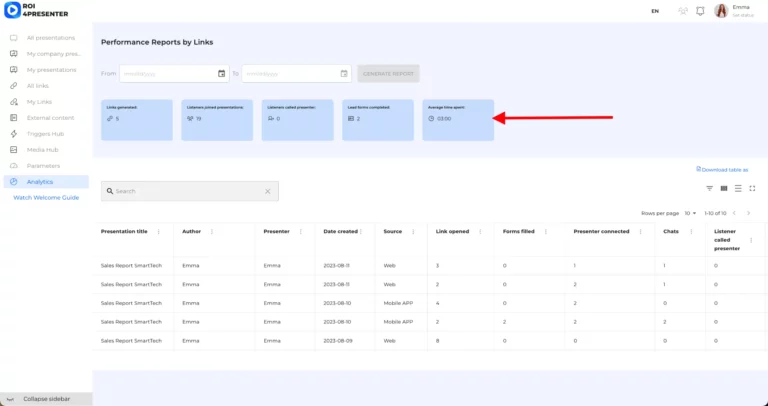This screenshot has height=406, width=768.
Task: Clear the search field with X
Action: click(267, 191)
